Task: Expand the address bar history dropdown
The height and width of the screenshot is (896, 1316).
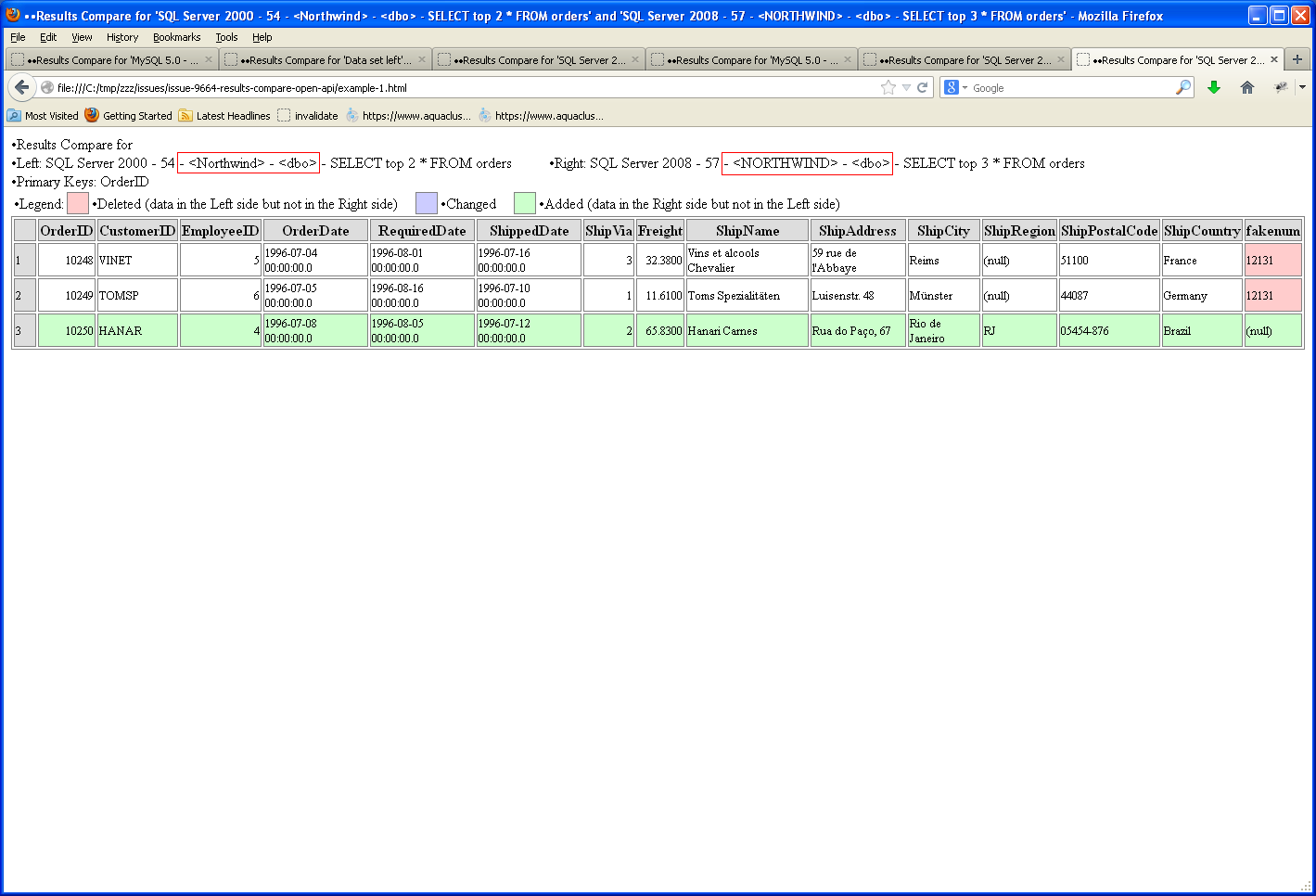Action: pos(906,87)
